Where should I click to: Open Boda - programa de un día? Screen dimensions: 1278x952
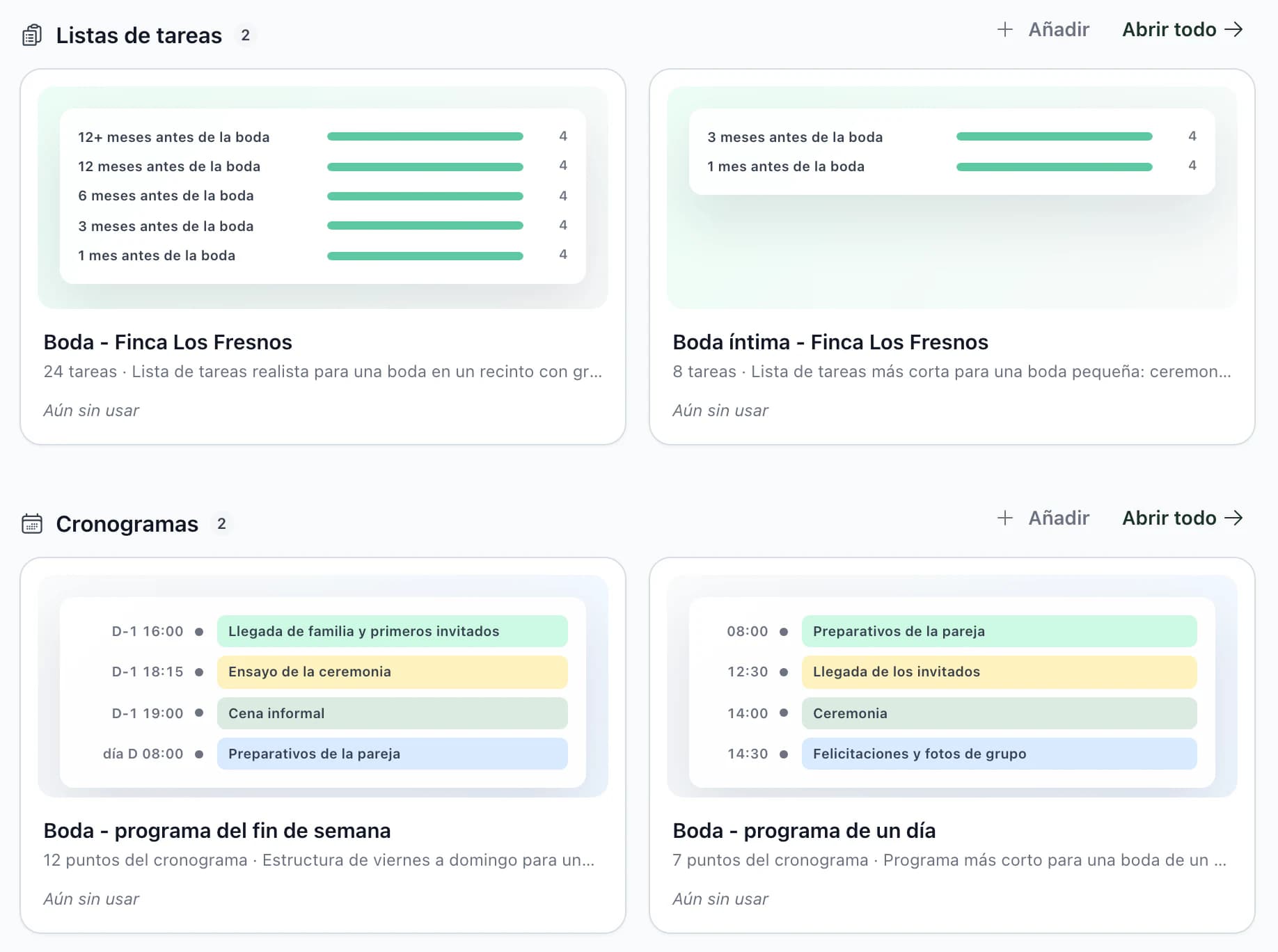click(804, 830)
